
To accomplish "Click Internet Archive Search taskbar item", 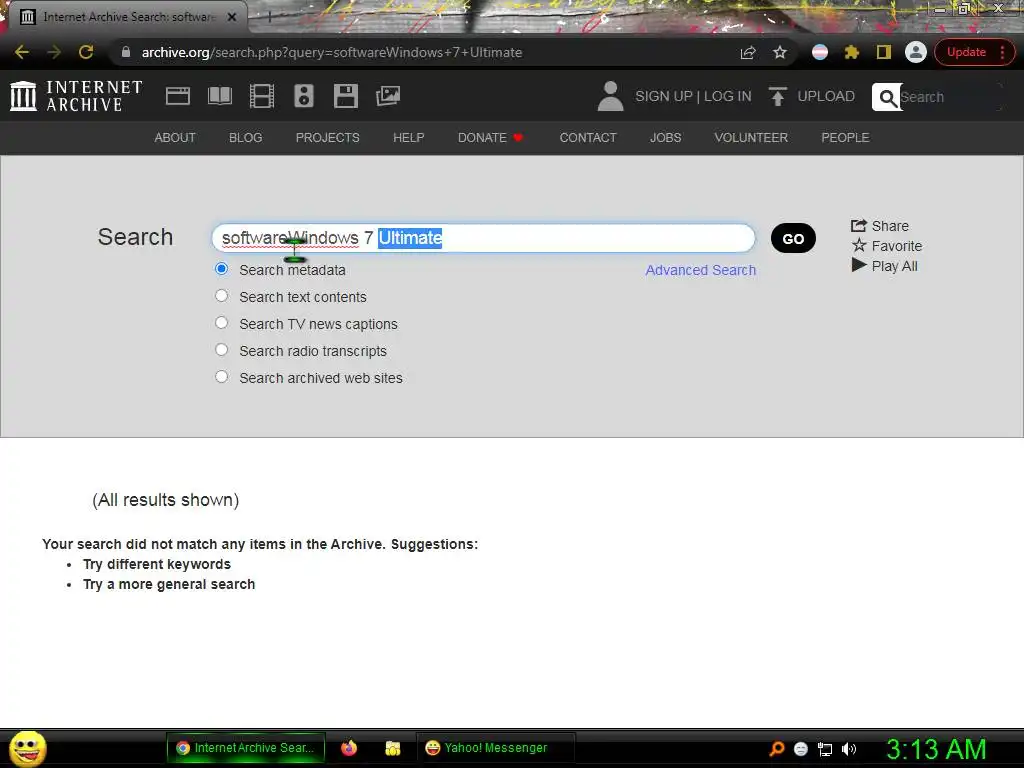I will (x=246, y=748).
